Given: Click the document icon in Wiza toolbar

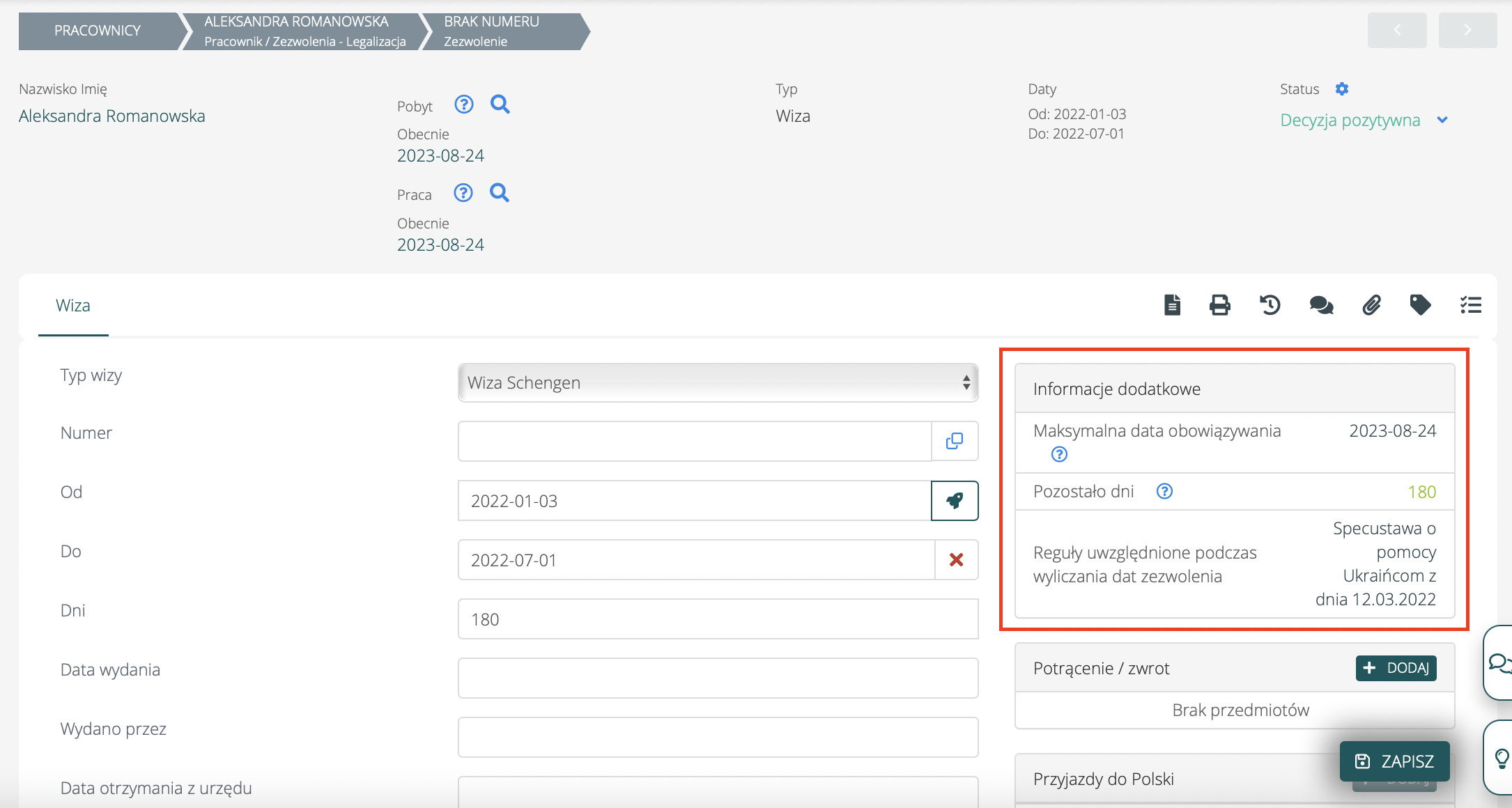Looking at the screenshot, I should tap(1172, 305).
